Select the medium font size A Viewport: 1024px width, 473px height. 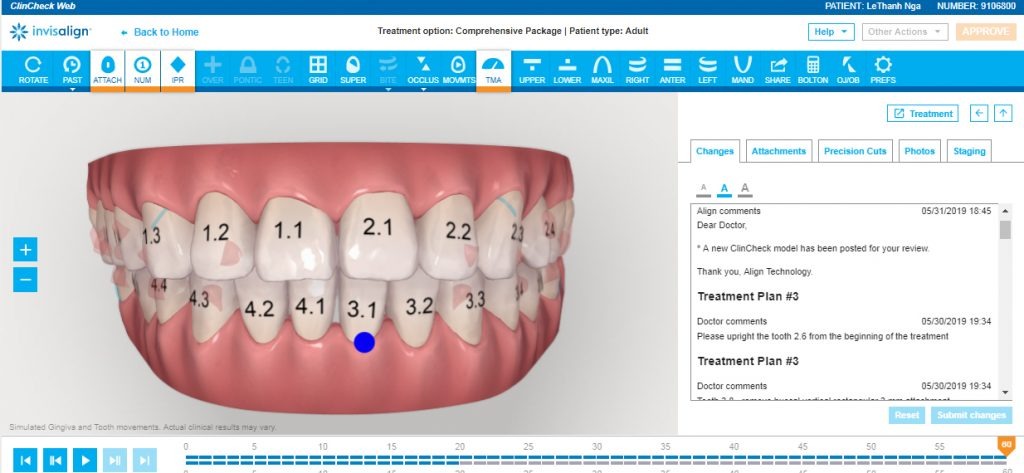coord(724,189)
